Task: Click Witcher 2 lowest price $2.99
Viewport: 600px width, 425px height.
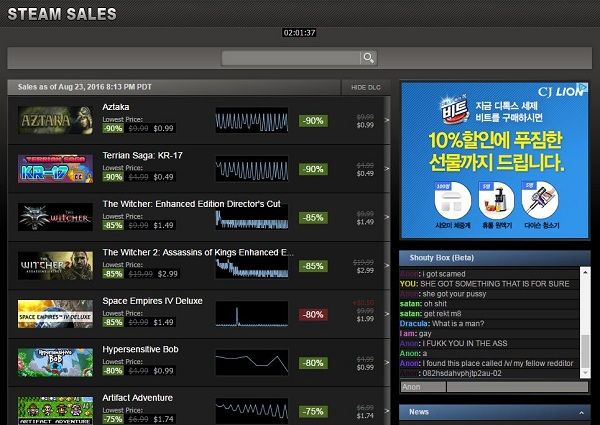Action: click(168, 274)
